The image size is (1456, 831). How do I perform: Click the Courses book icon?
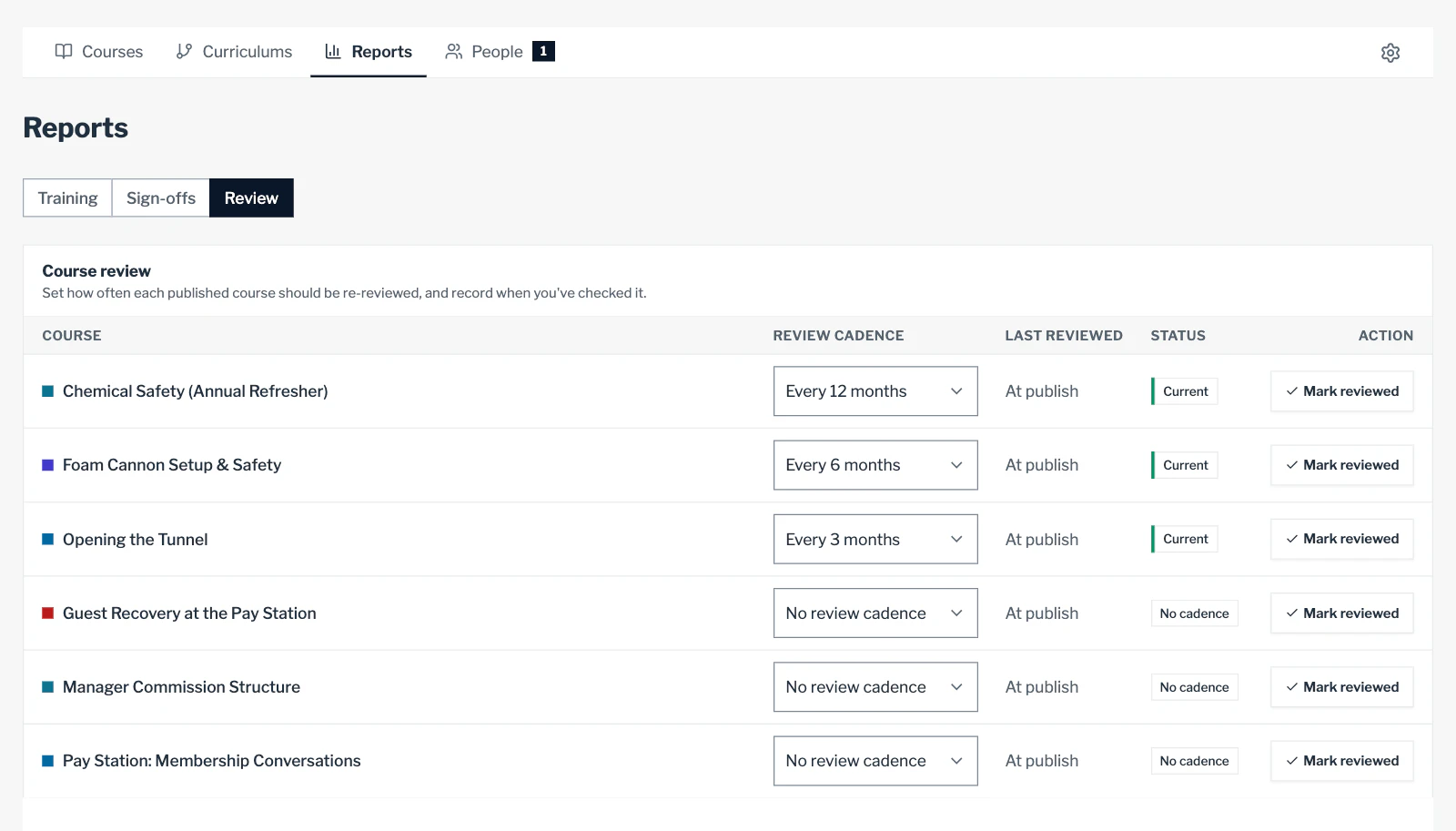coord(64,51)
